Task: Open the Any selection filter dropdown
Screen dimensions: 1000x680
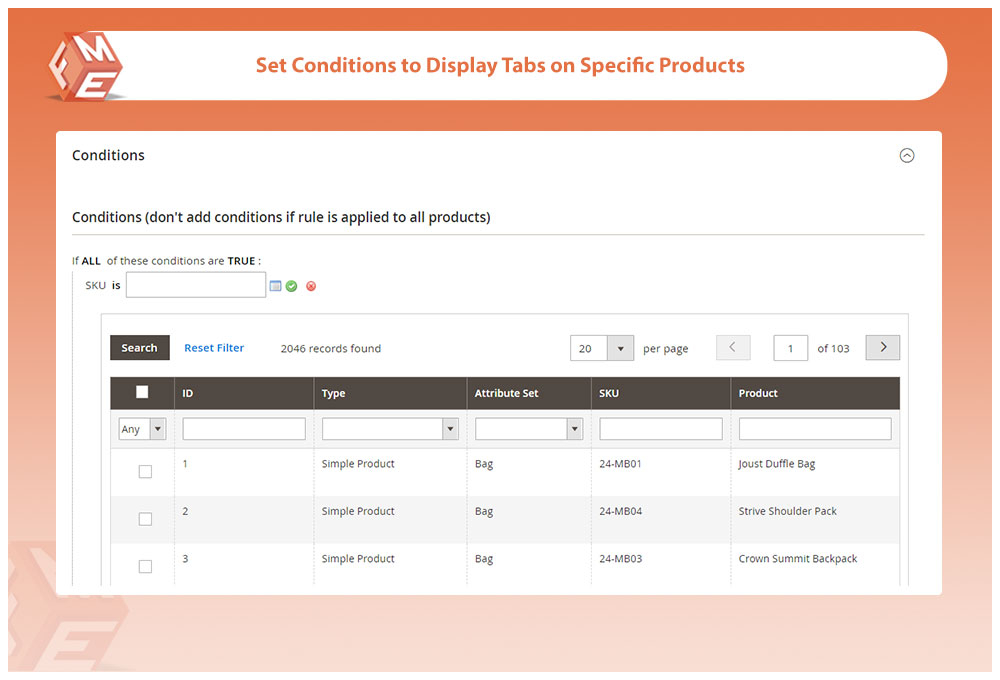Action: point(142,429)
